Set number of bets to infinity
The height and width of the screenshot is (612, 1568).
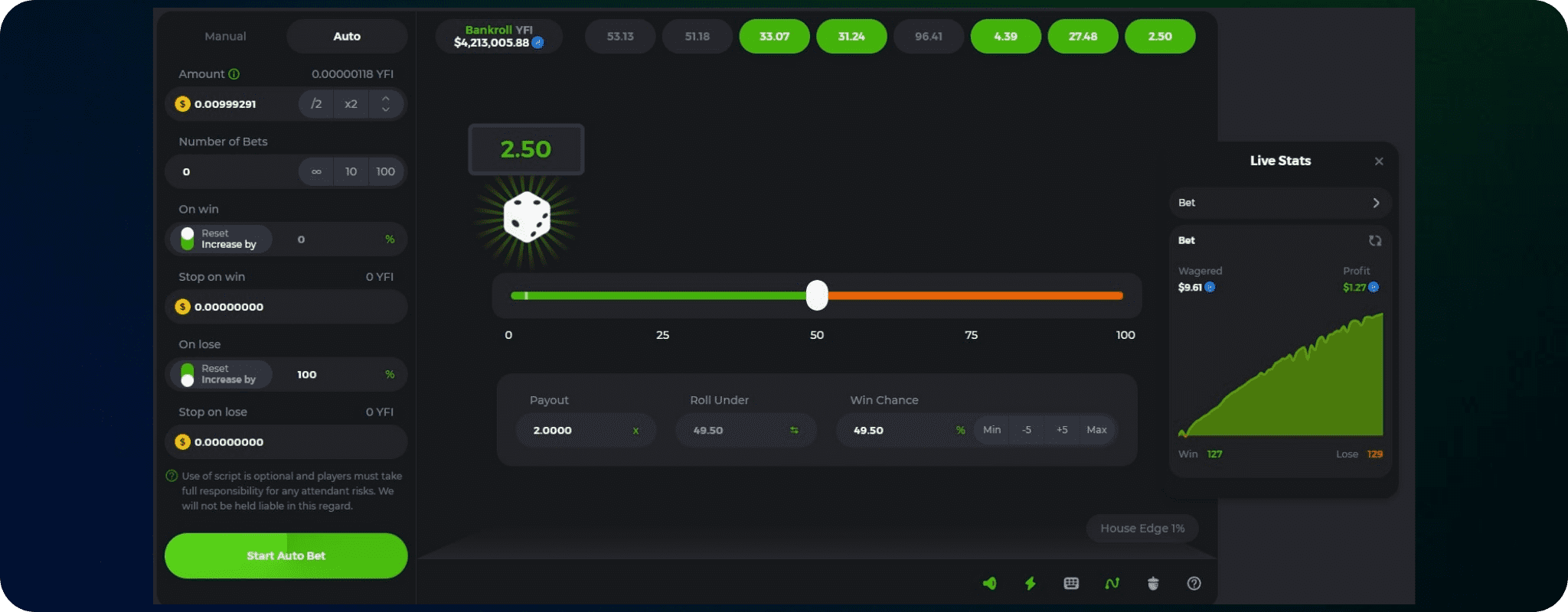click(316, 172)
